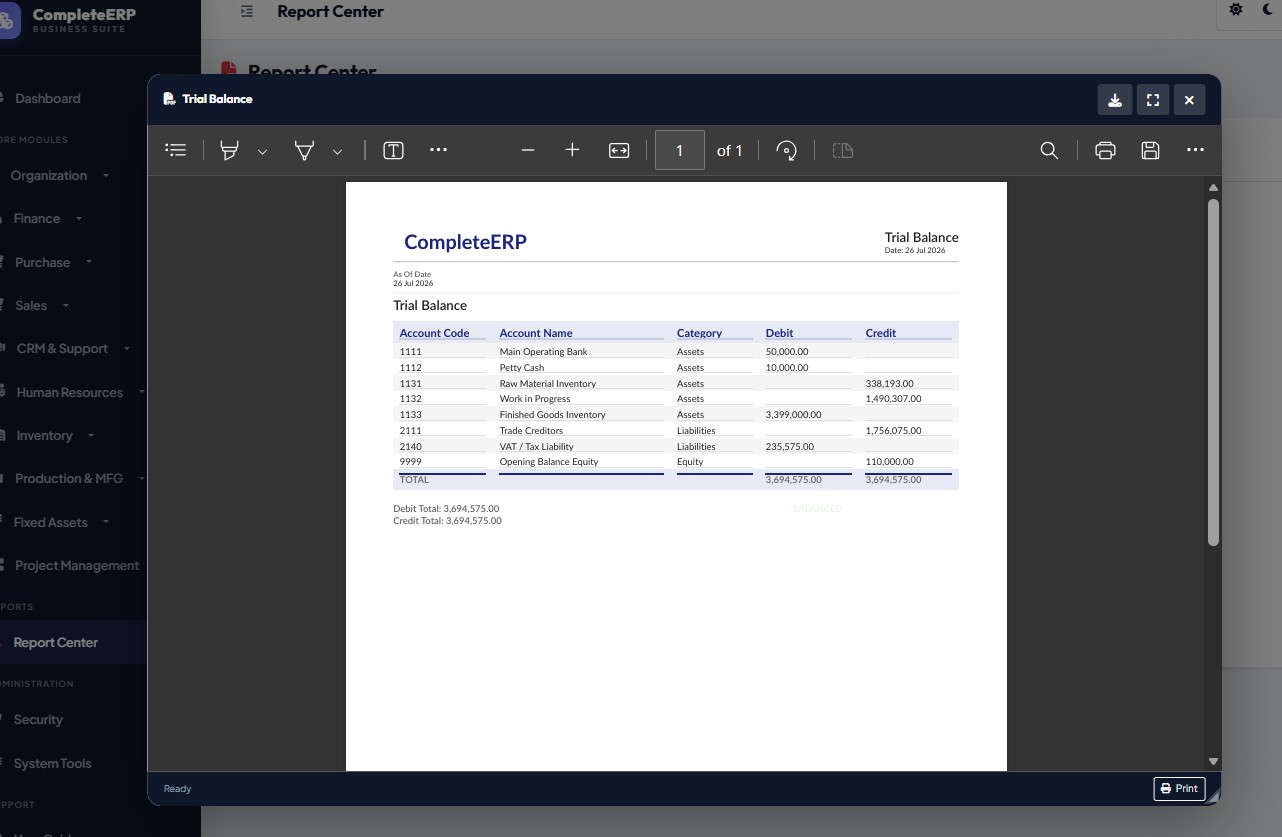Click the CompleteERP logo icon
1282x837 pixels.
[x=9, y=19]
